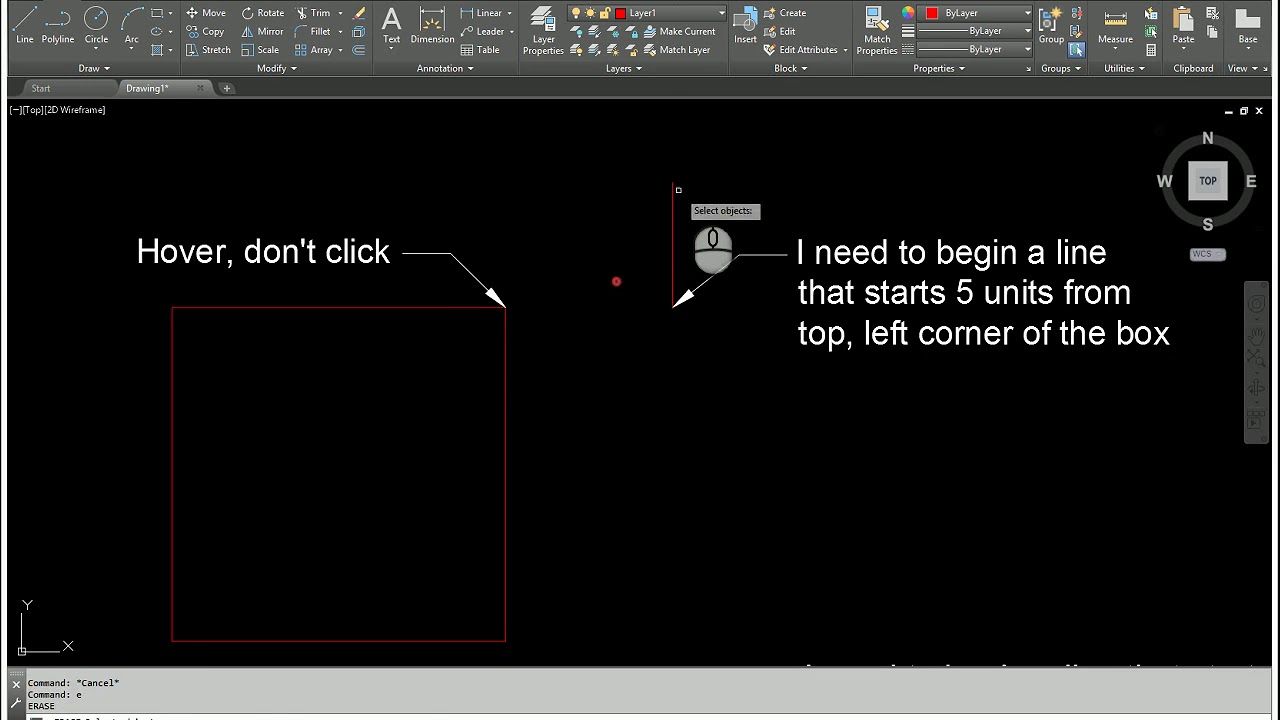
Task: Click the Move tool in Modify
Action: pyautogui.click(x=206, y=13)
